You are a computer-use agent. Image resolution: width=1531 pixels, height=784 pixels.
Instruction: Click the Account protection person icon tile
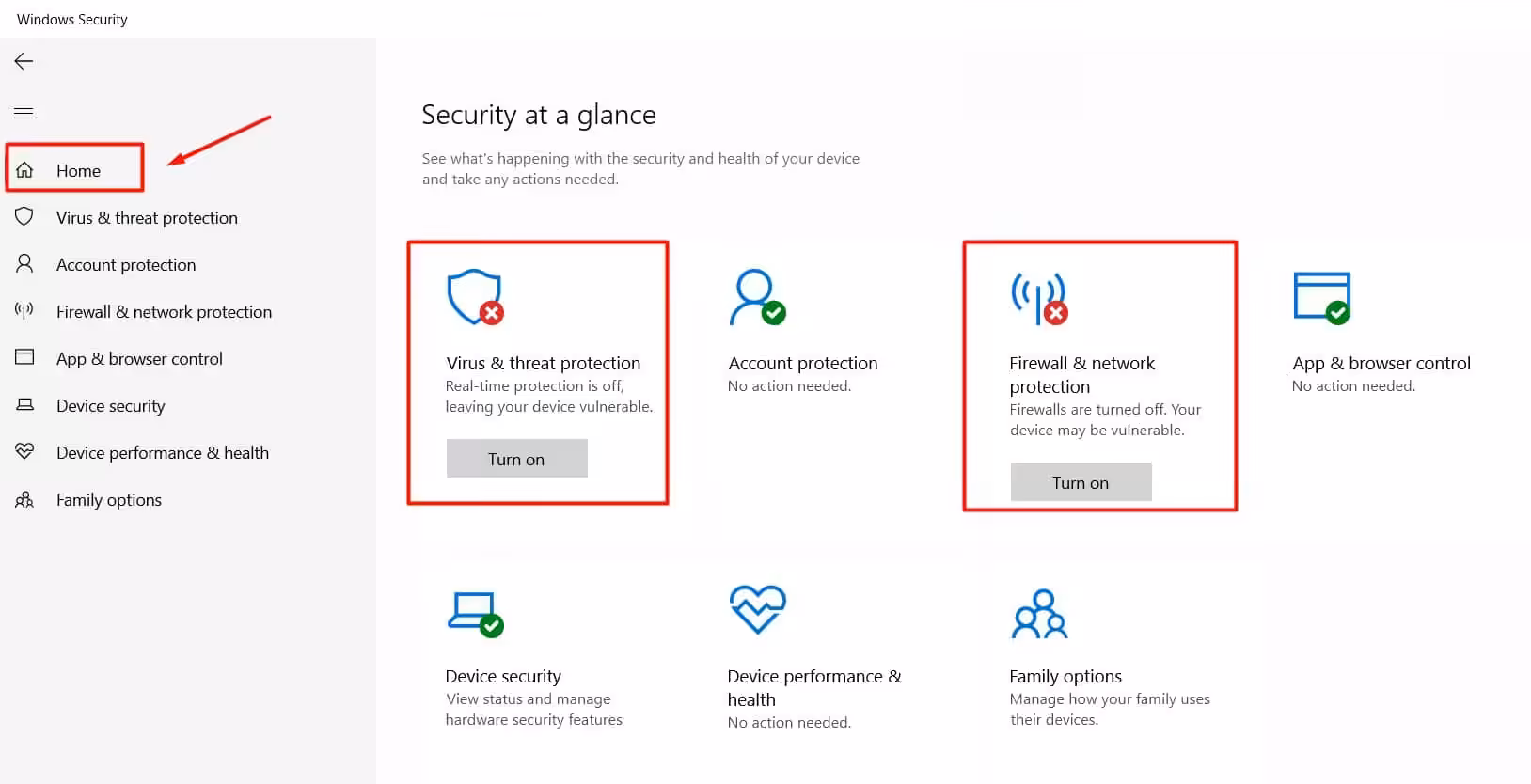click(757, 297)
